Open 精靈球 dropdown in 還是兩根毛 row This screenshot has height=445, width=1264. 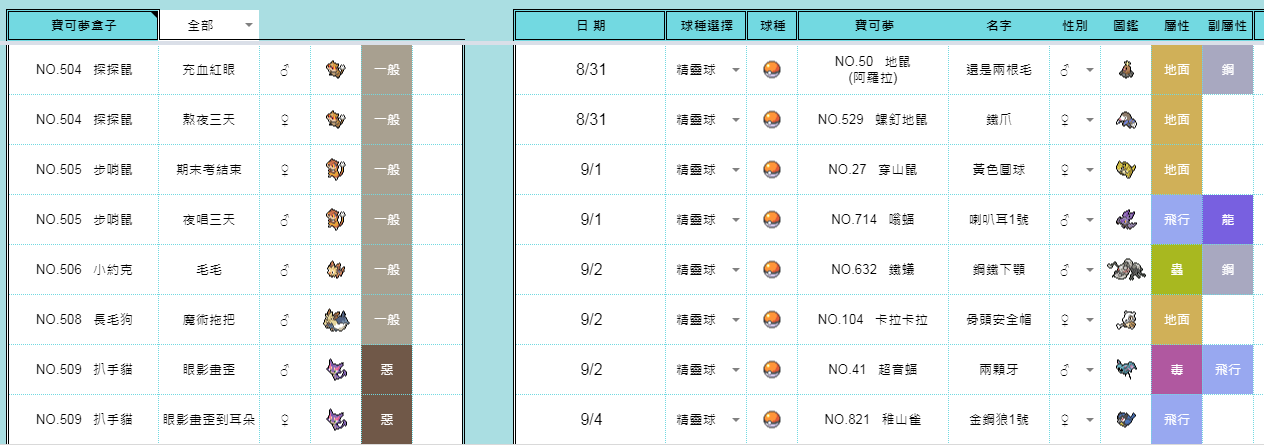click(x=706, y=69)
